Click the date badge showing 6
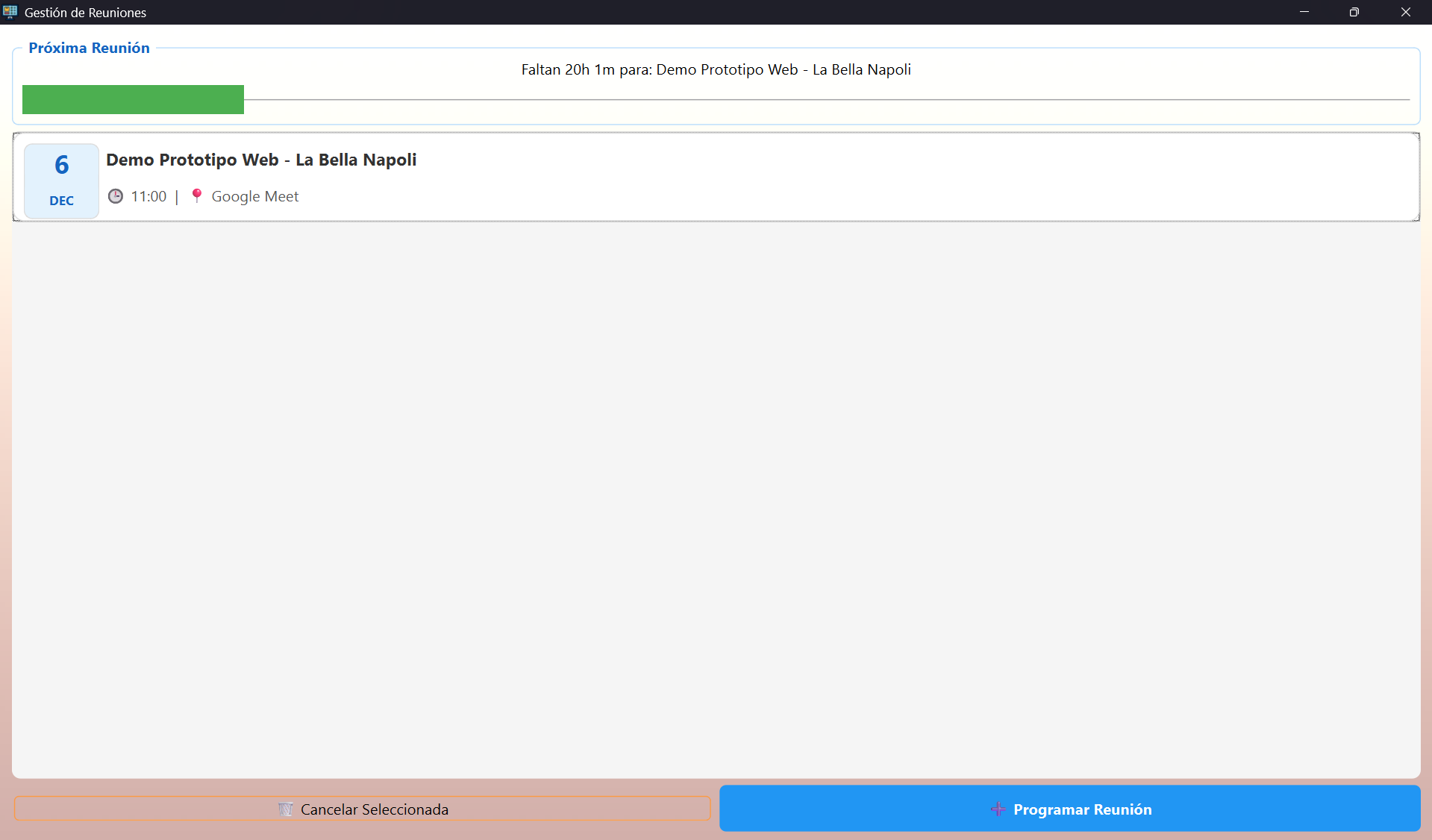The height and width of the screenshot is (840, 1432). pyautogui.click(x=62, y=165)
